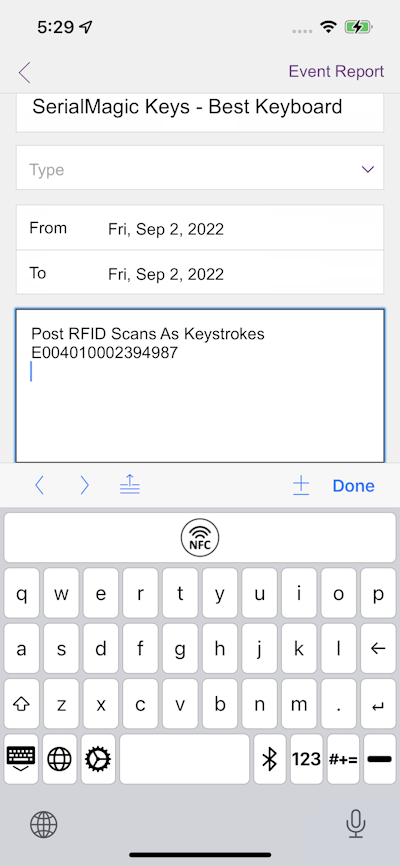Expand the Type dropdown
Screen dimensions: 400x866
(200, 169)
